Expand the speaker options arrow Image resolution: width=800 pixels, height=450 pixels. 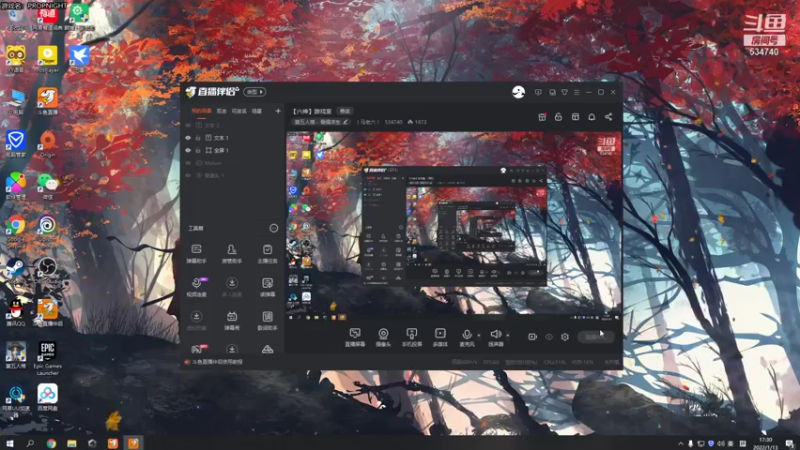508,335
